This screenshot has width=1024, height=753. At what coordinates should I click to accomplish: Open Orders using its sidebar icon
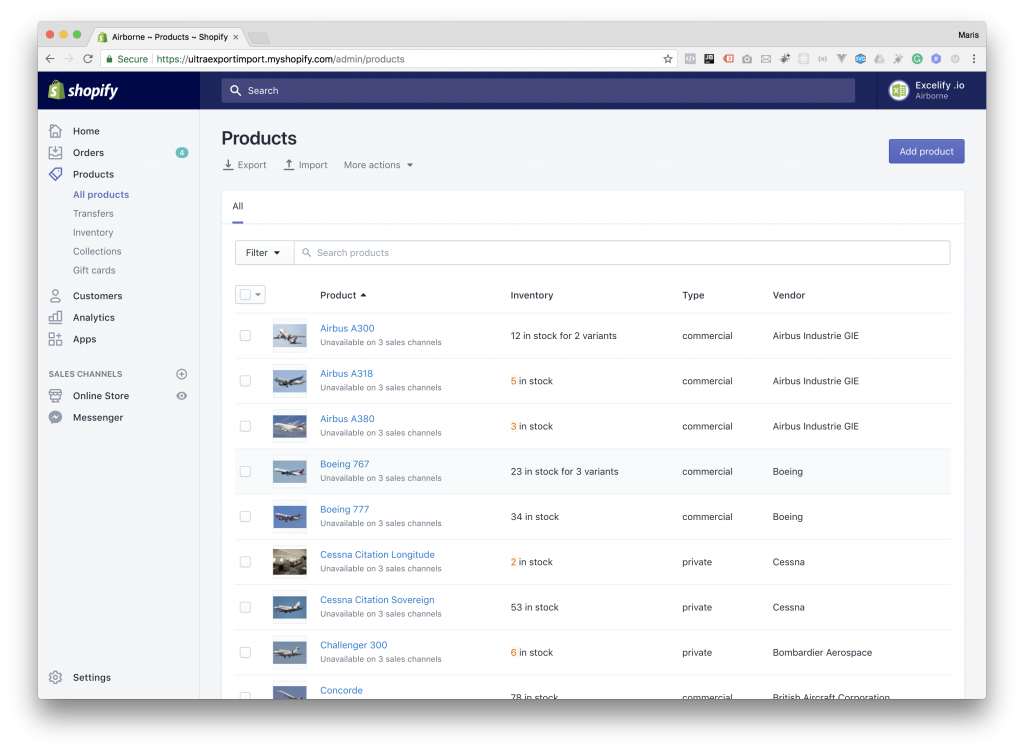56,152
